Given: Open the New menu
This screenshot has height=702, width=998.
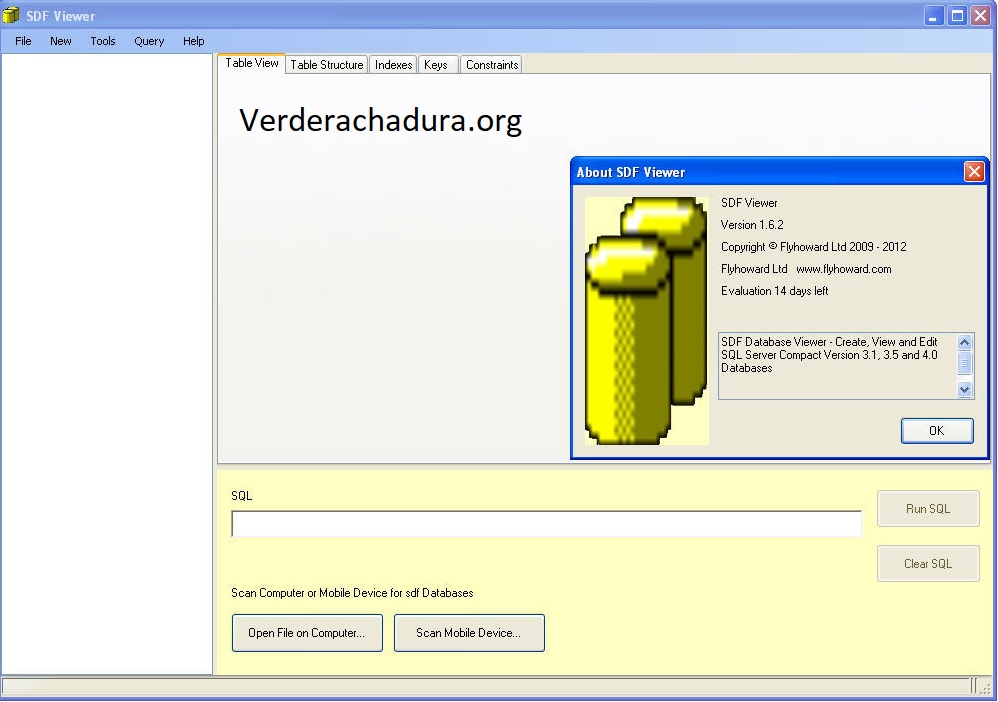Looking at the screenshot, I should 60,41.
